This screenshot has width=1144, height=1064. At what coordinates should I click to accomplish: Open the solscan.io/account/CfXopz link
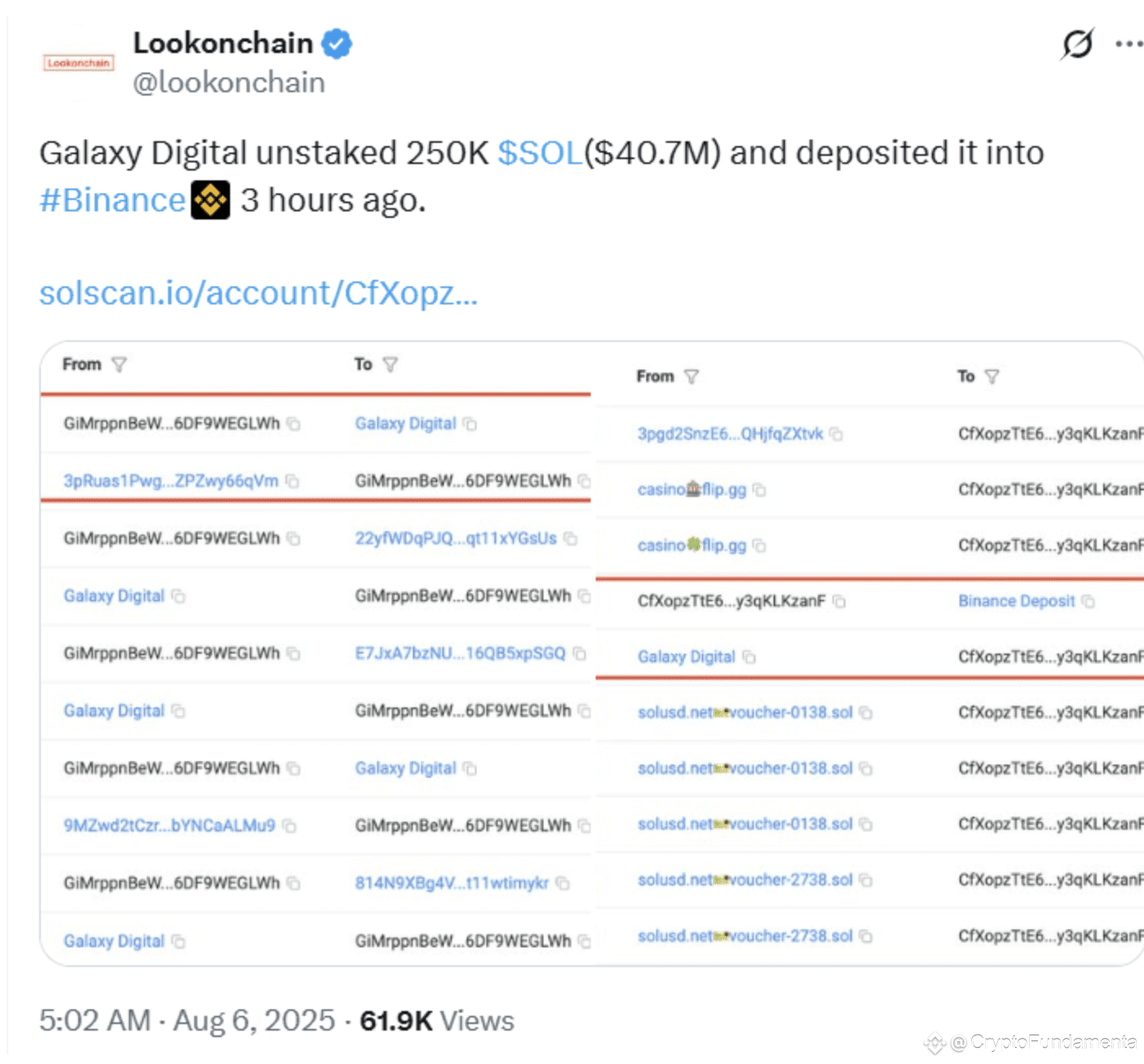point(259,293)
